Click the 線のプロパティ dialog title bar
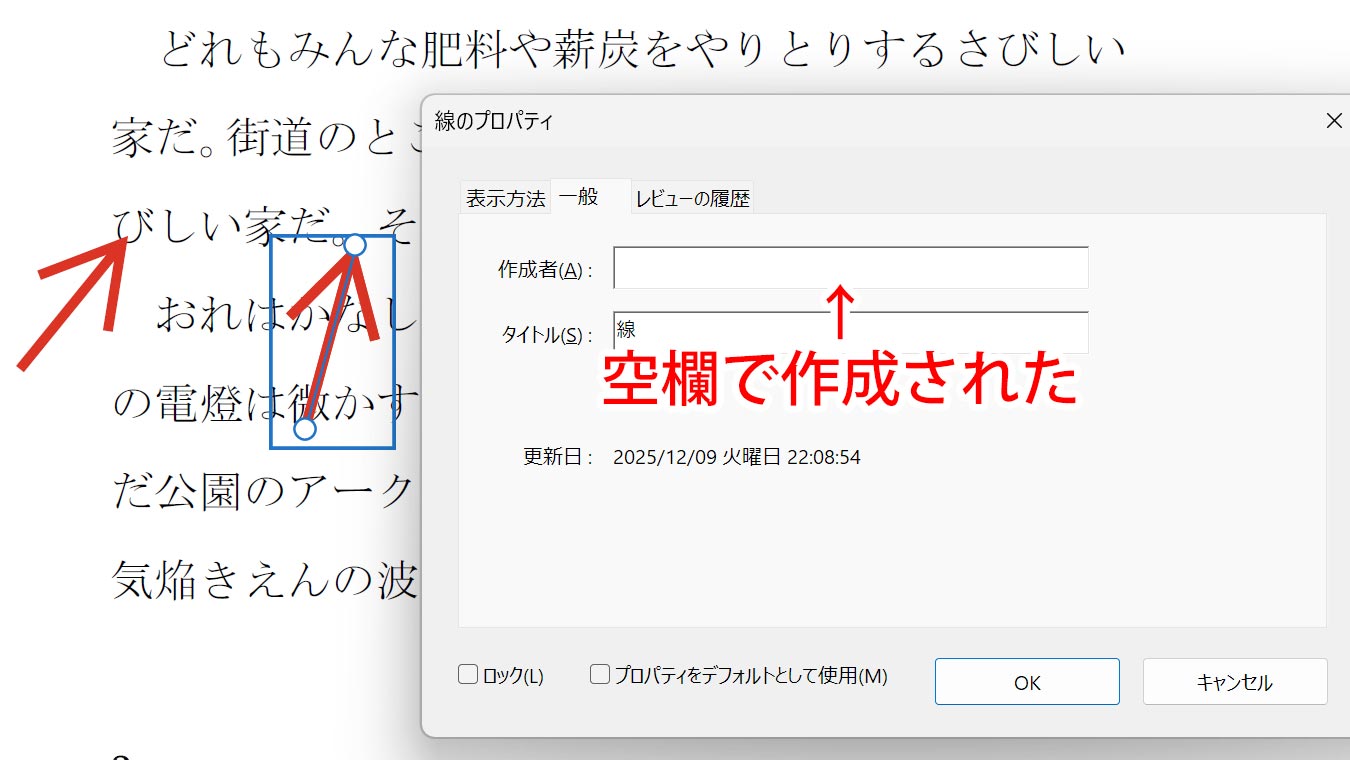Image resolution: width=1350 pixels, height=760 pixels. click(x=800, y=121)
